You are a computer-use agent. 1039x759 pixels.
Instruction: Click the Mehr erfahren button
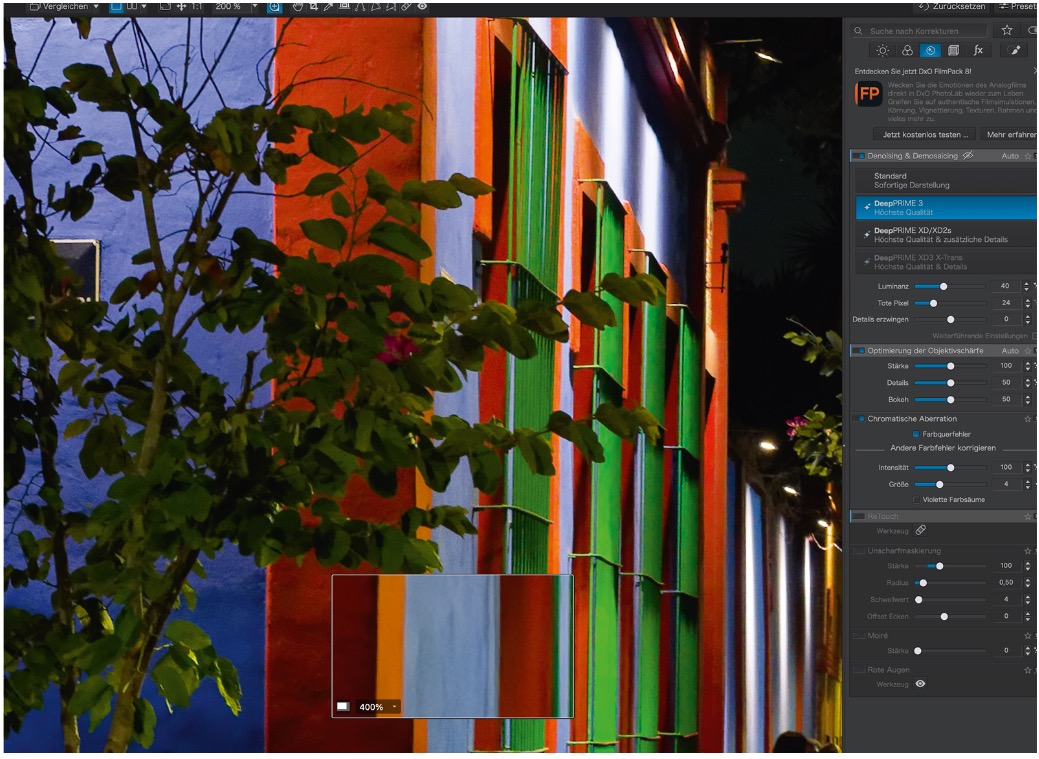click(x=1010, y=135)
